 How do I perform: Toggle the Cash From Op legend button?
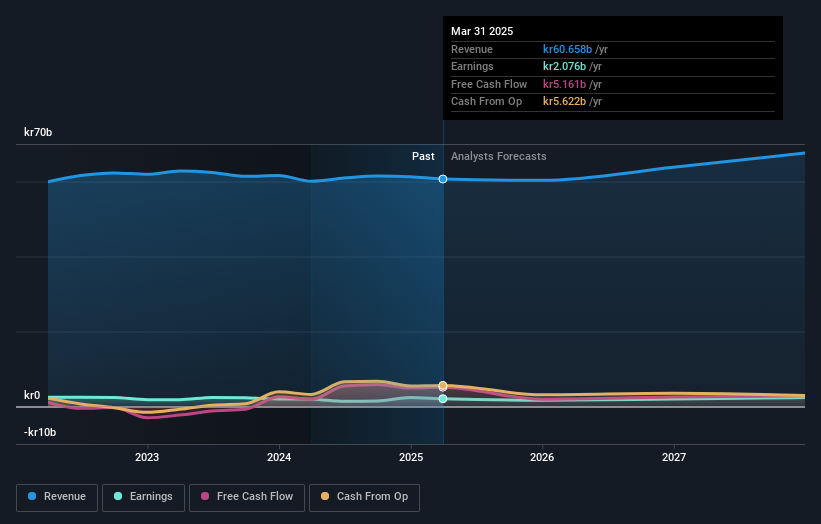coord(364,497)
